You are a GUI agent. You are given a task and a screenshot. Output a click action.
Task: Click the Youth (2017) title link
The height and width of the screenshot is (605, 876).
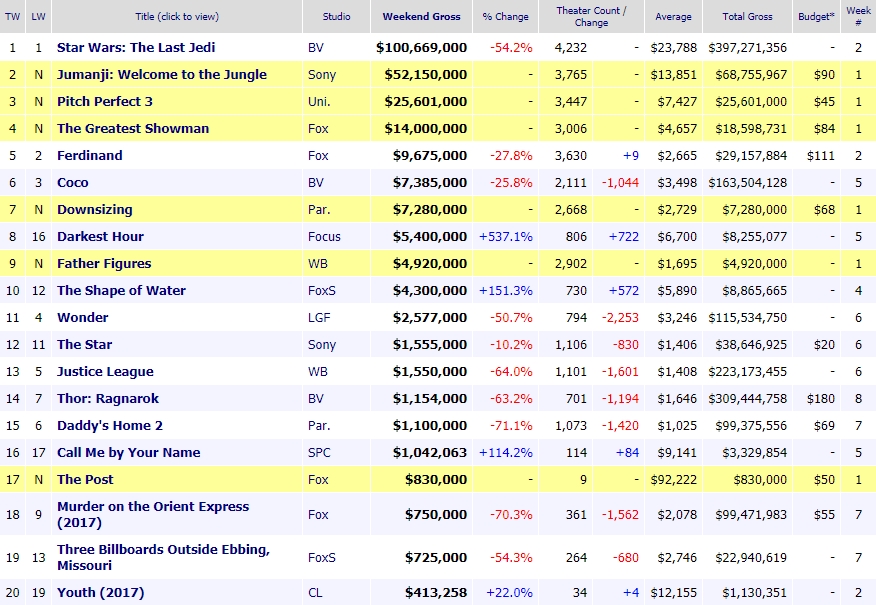click(x=101, y=593)
